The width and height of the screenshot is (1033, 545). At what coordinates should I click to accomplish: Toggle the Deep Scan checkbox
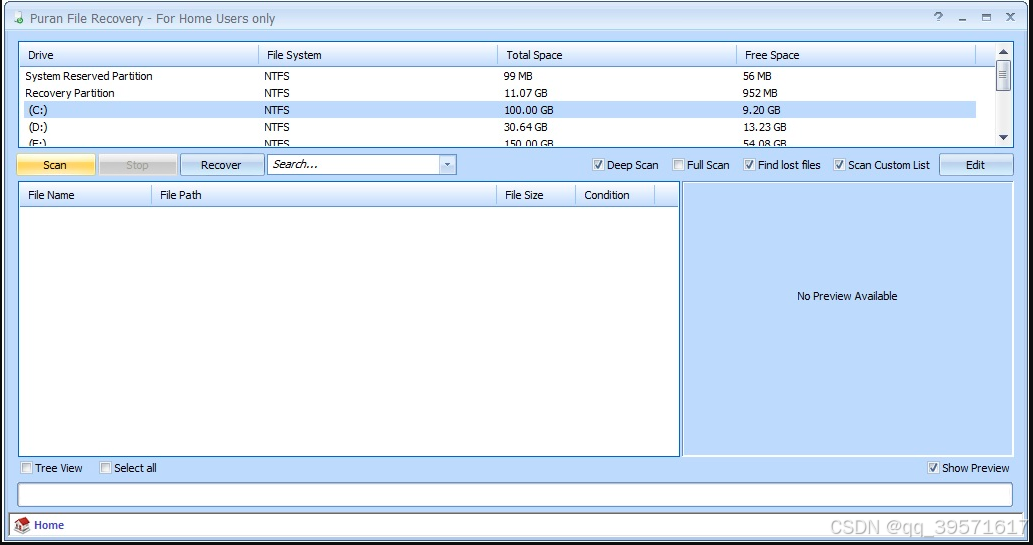598,165
